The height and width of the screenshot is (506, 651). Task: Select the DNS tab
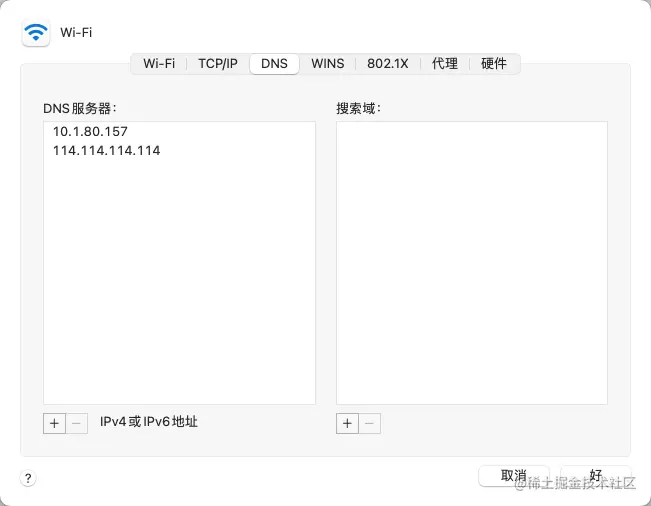click(274, 64)
